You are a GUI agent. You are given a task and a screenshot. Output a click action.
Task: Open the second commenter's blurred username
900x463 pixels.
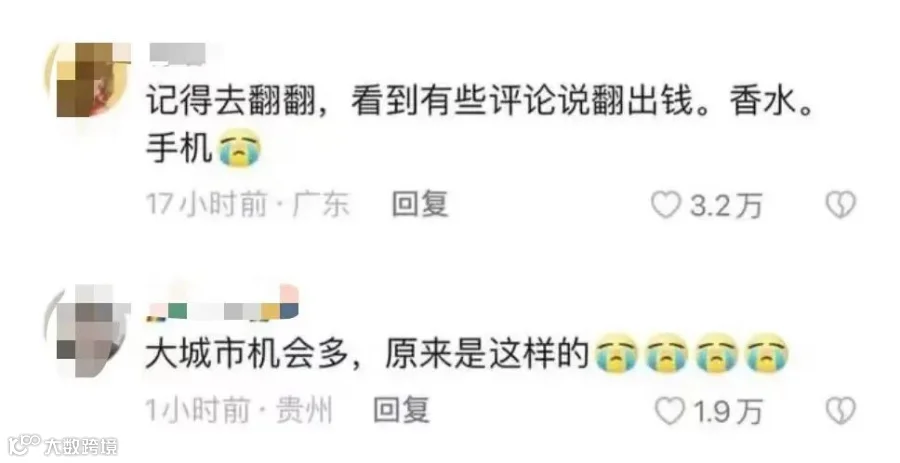(223, 302)
